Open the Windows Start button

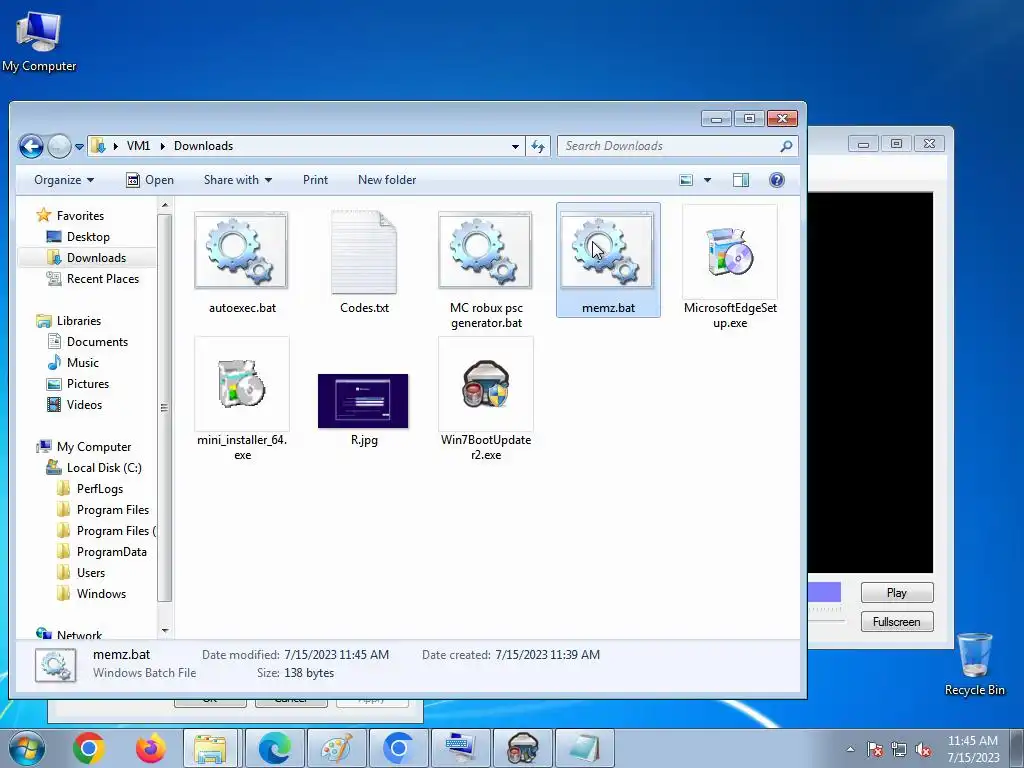tap(26, 748)
